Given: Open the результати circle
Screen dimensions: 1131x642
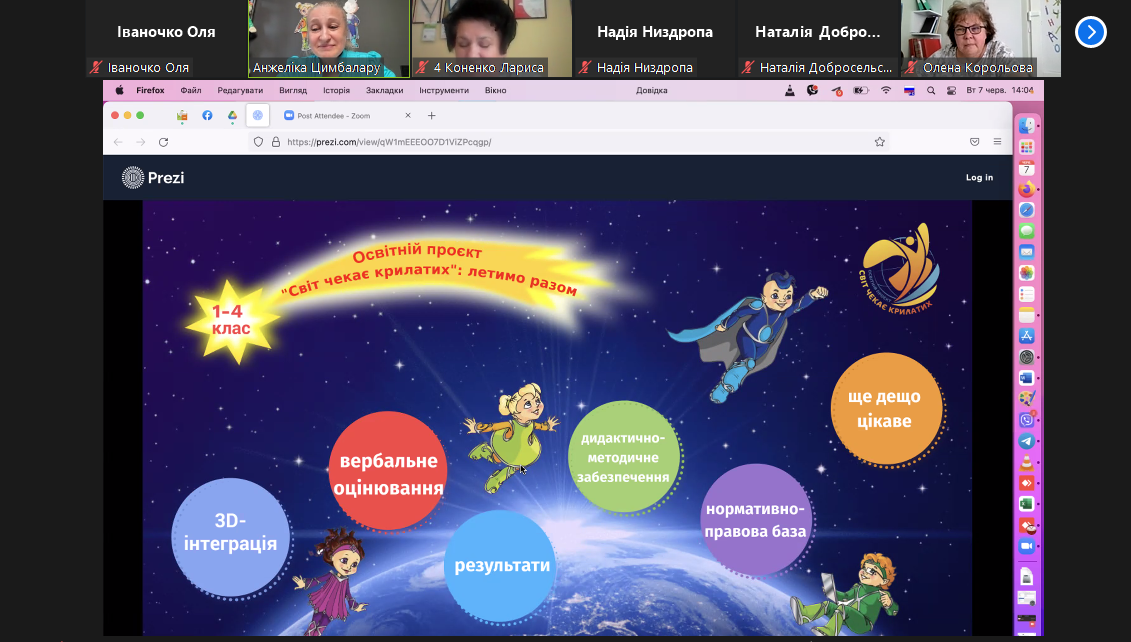Looking at the screenshot, I should pos(501,566).
